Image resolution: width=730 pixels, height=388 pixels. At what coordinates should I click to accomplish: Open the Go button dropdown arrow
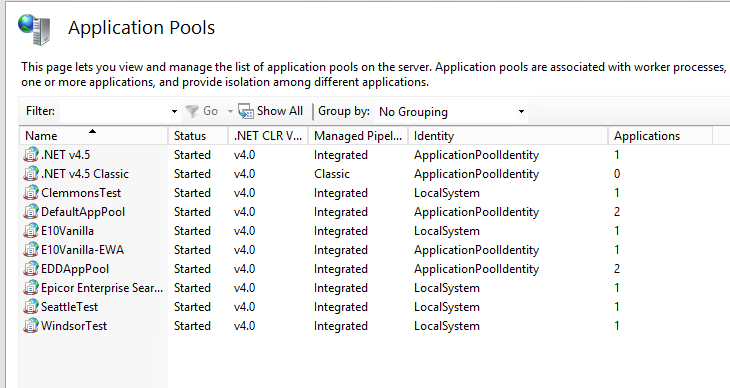[230, 111]
